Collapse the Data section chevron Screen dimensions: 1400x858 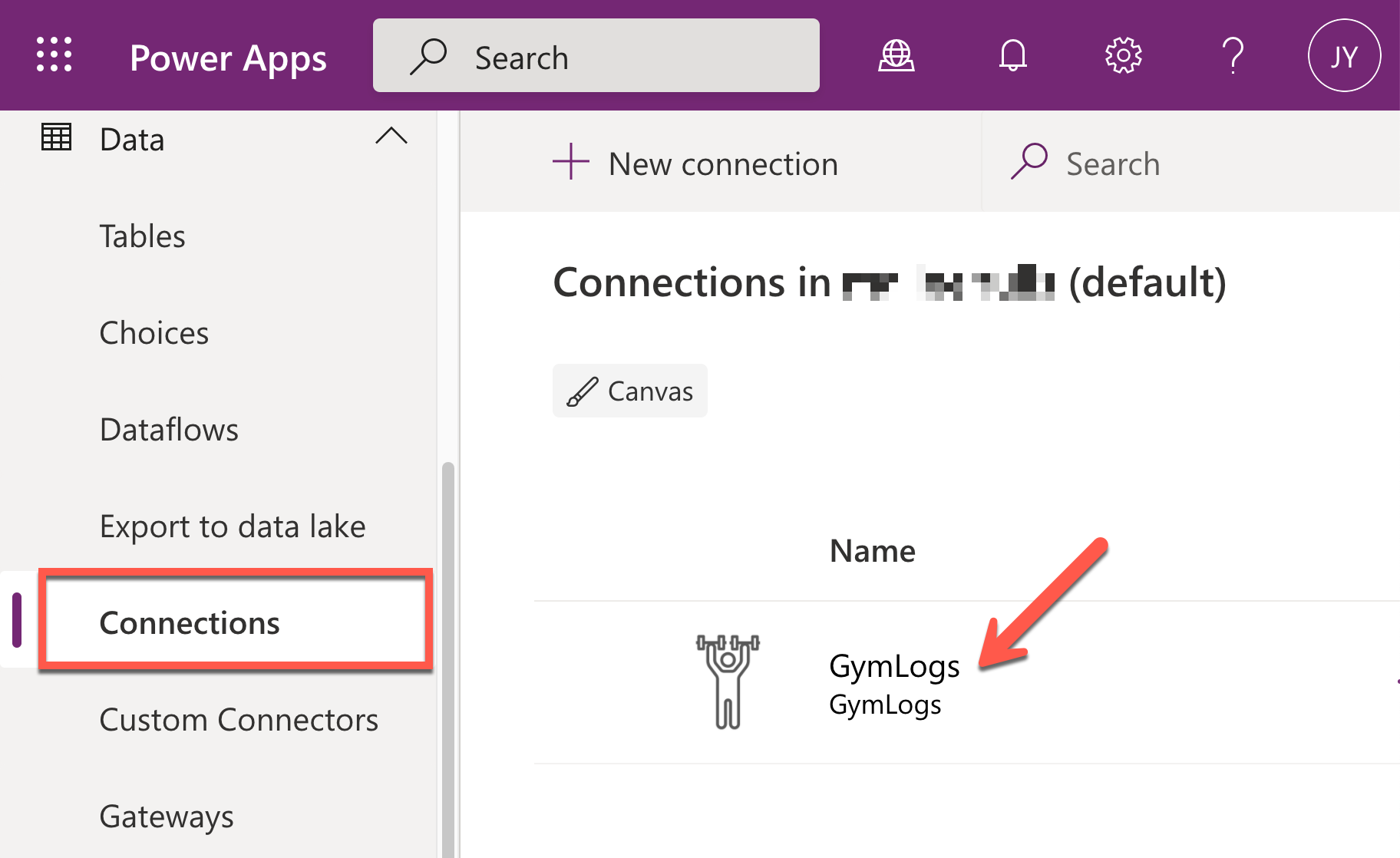391,137
